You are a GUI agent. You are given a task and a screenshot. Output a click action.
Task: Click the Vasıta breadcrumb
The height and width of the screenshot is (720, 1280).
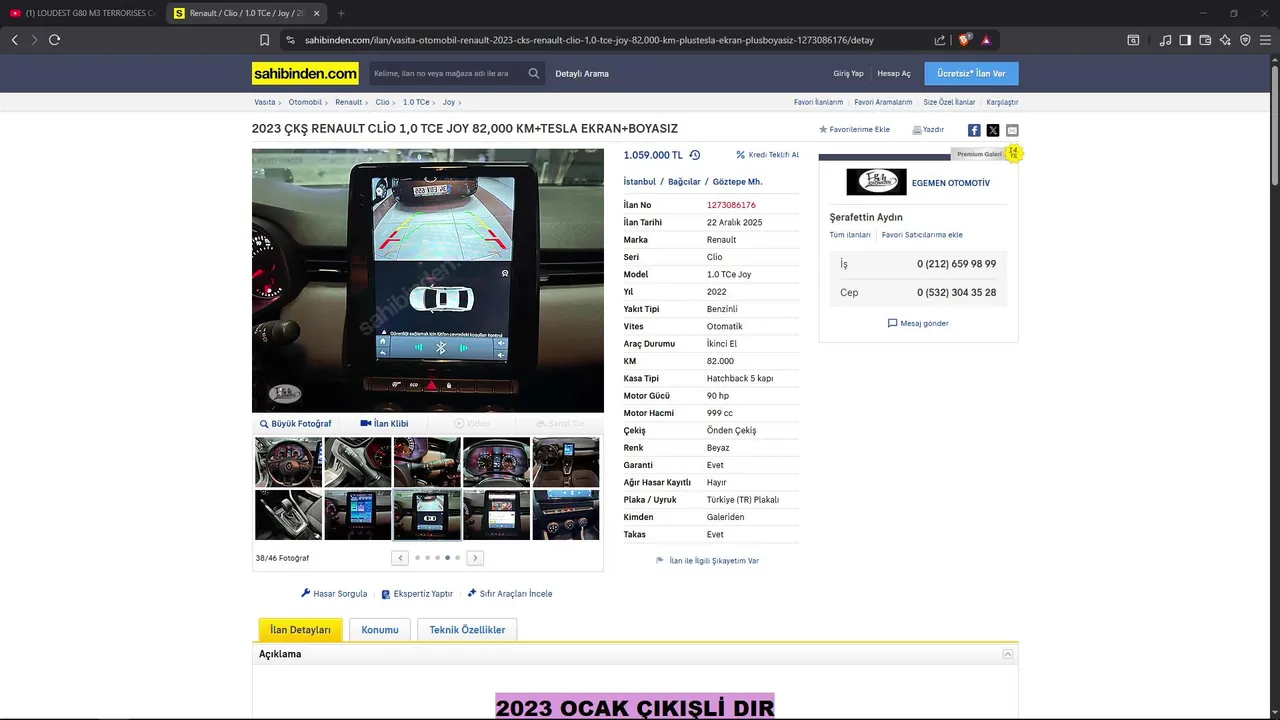click(265, 102)
